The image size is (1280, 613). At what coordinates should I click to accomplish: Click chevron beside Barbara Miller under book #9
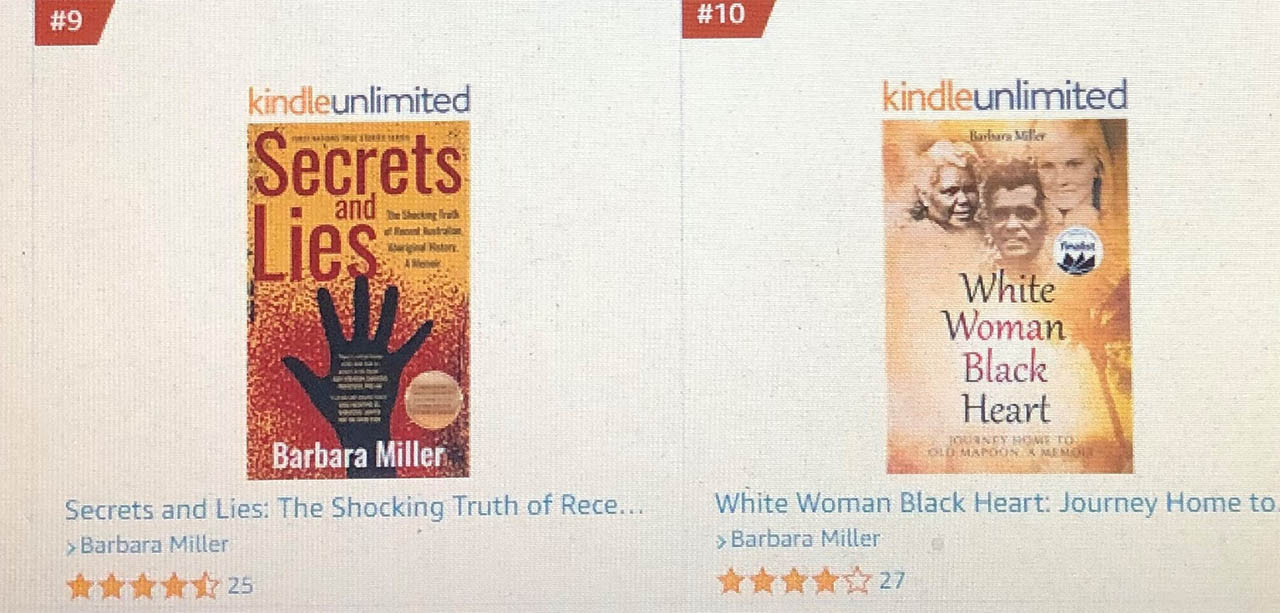(72, 547)
